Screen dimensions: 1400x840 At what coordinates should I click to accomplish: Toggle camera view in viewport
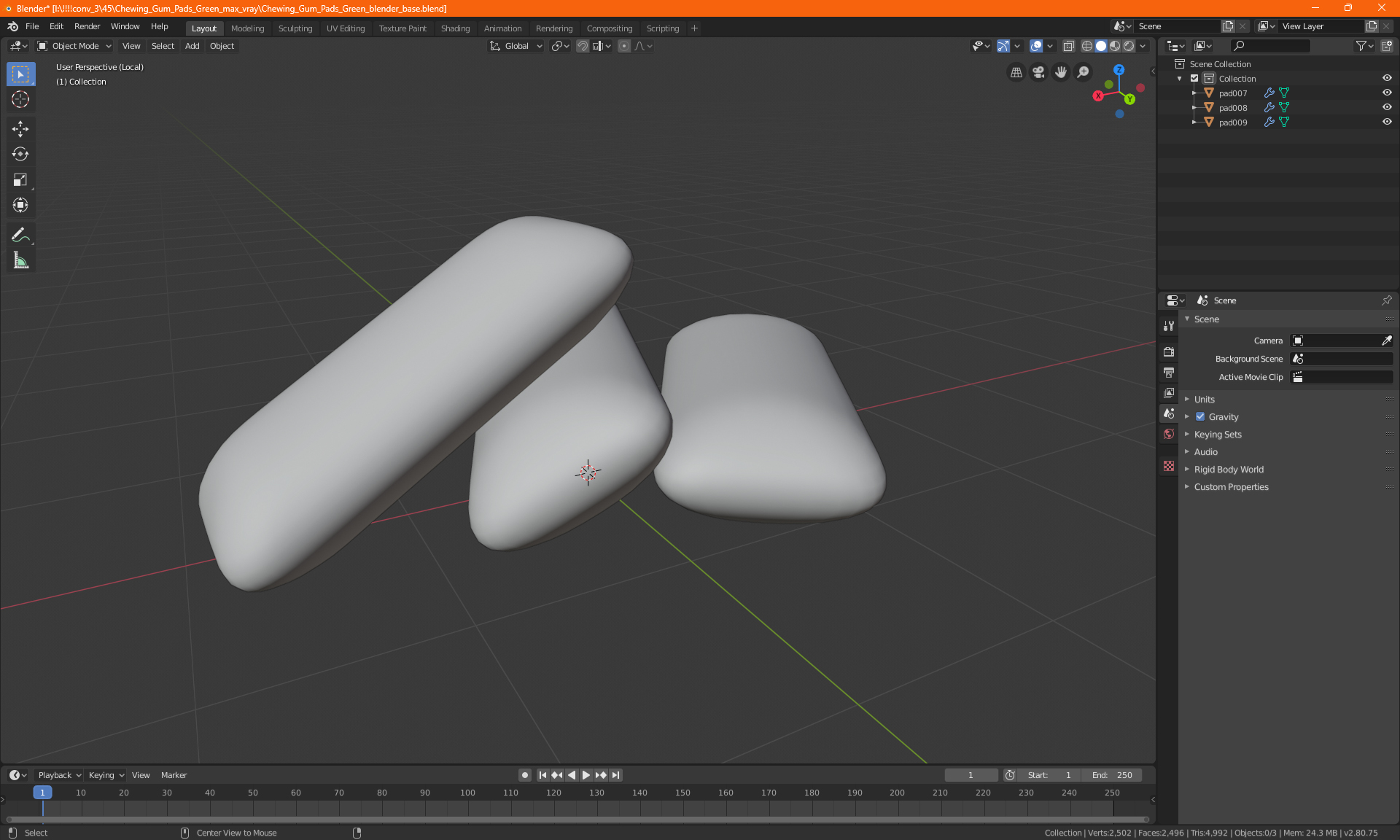[x=1038, y=72]
